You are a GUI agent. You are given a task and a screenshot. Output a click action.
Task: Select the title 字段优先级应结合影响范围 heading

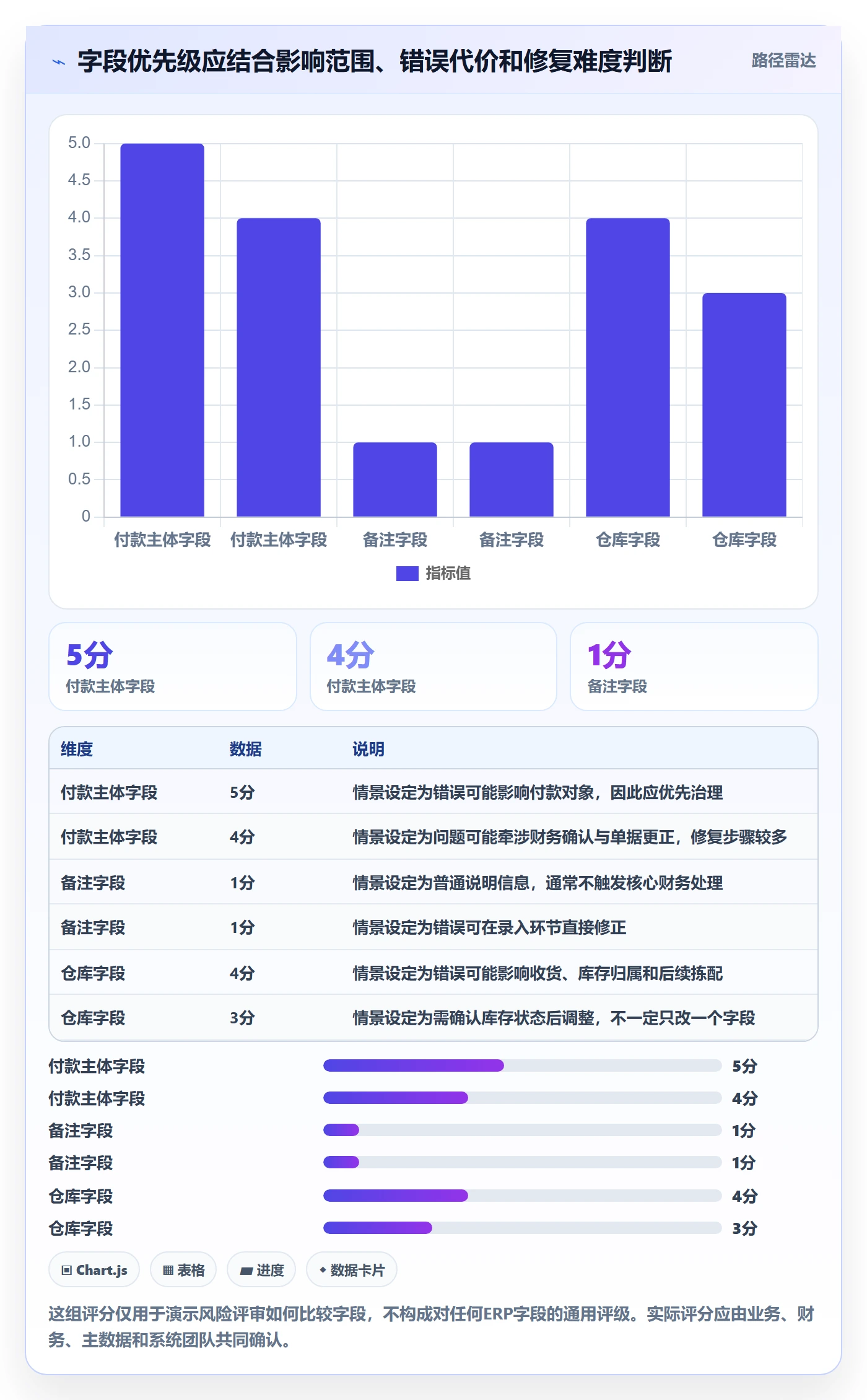375,61
